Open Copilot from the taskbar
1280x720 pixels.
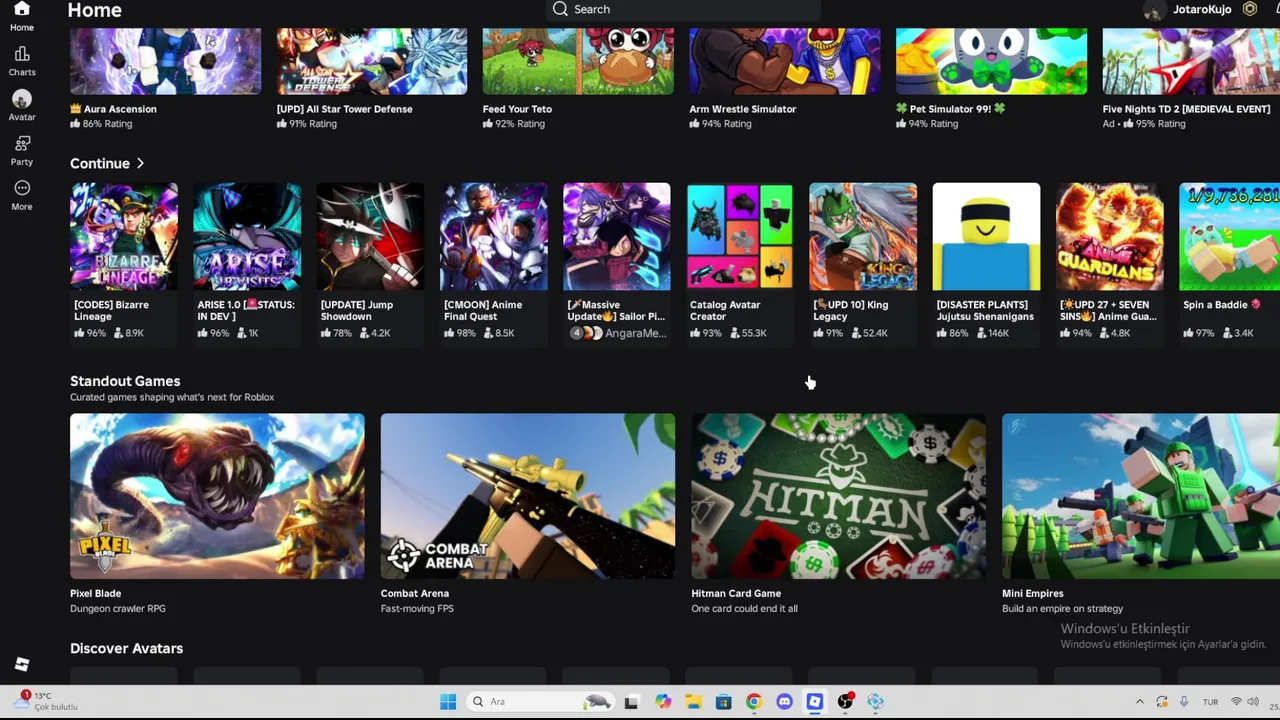[662, 702]
